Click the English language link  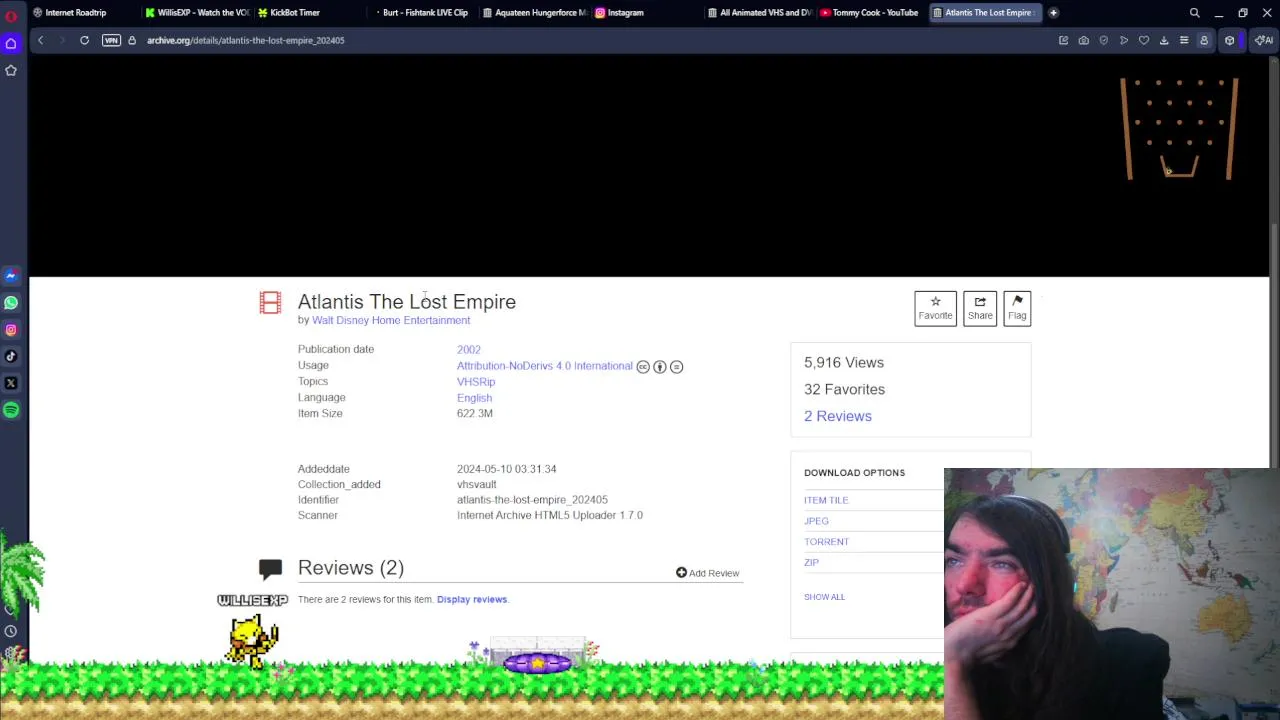tap(474, 398)
